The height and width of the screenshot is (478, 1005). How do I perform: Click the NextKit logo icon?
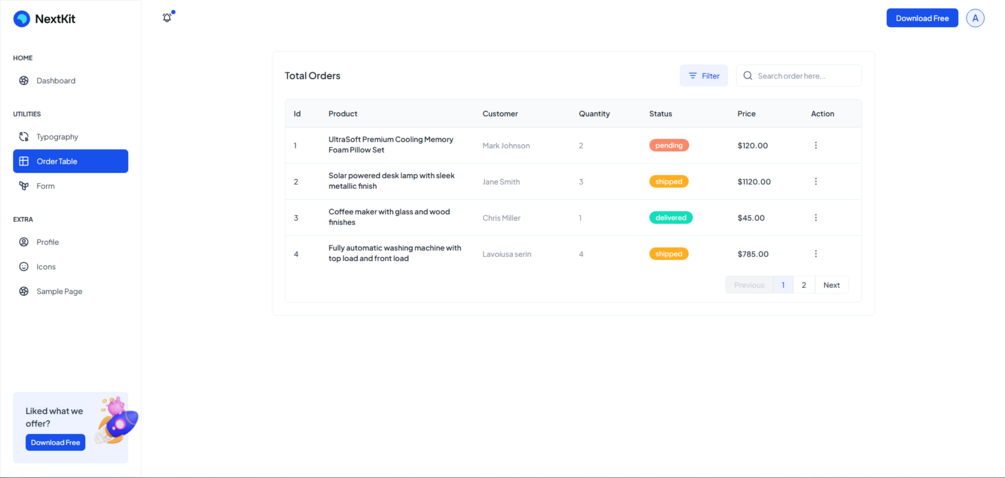coord(21,19)
